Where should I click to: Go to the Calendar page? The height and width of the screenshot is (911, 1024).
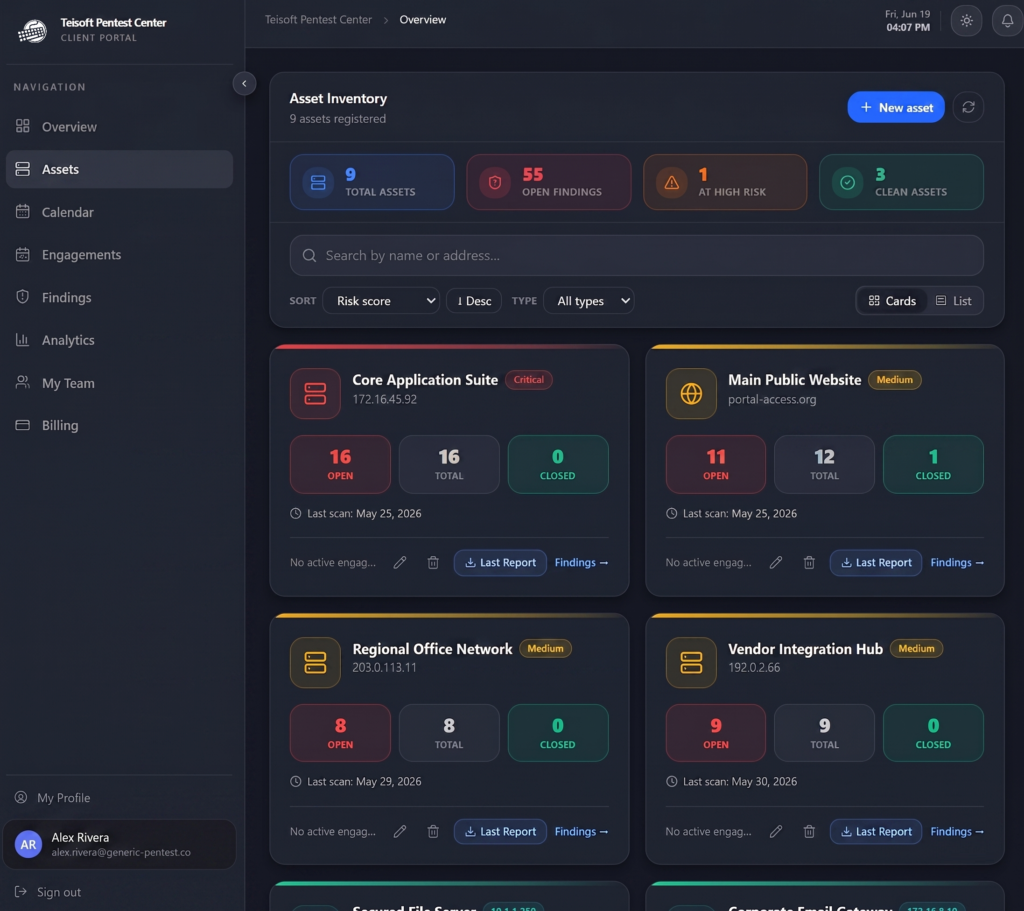[120, 212]
